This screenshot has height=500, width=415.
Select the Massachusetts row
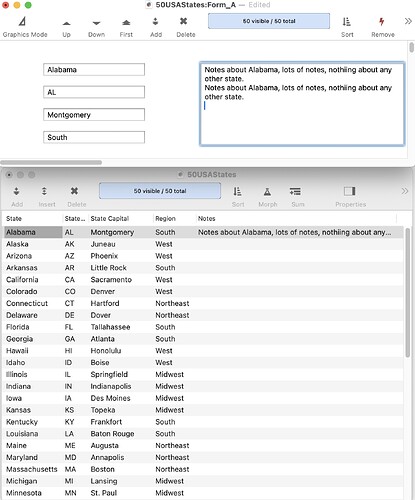click(x=203, y=469)
